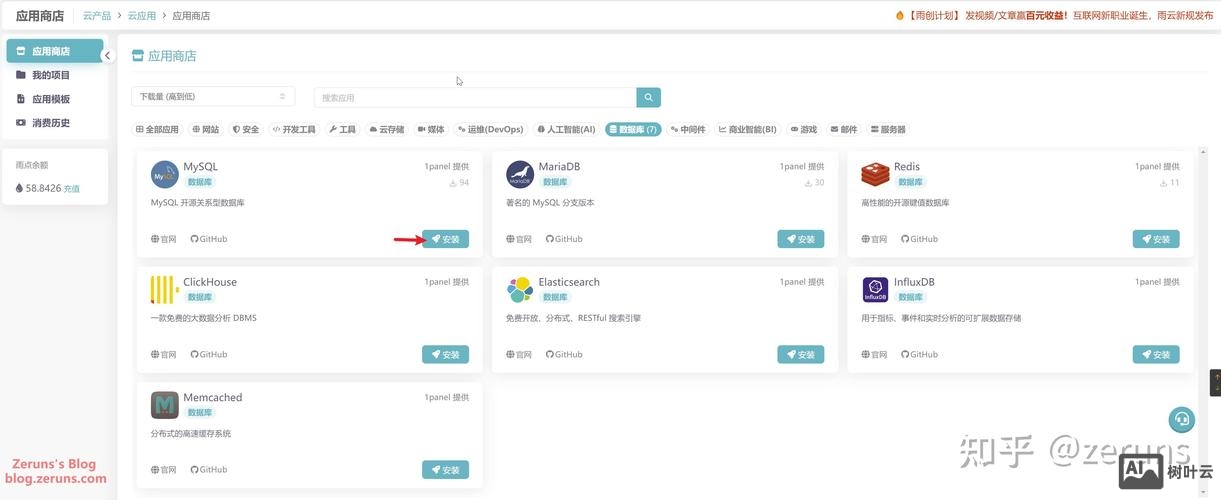
Task: Focus the 搜索应用 search field
Action: (475, 97)
